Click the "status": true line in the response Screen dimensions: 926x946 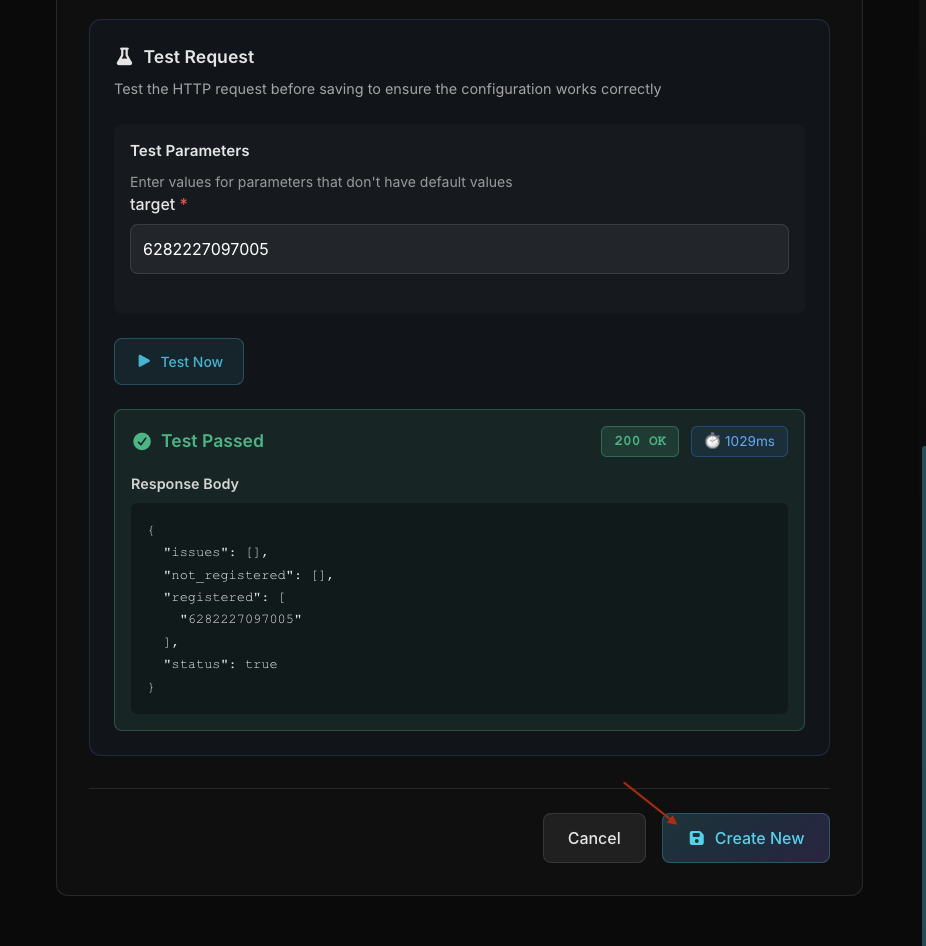coord(220,664)
